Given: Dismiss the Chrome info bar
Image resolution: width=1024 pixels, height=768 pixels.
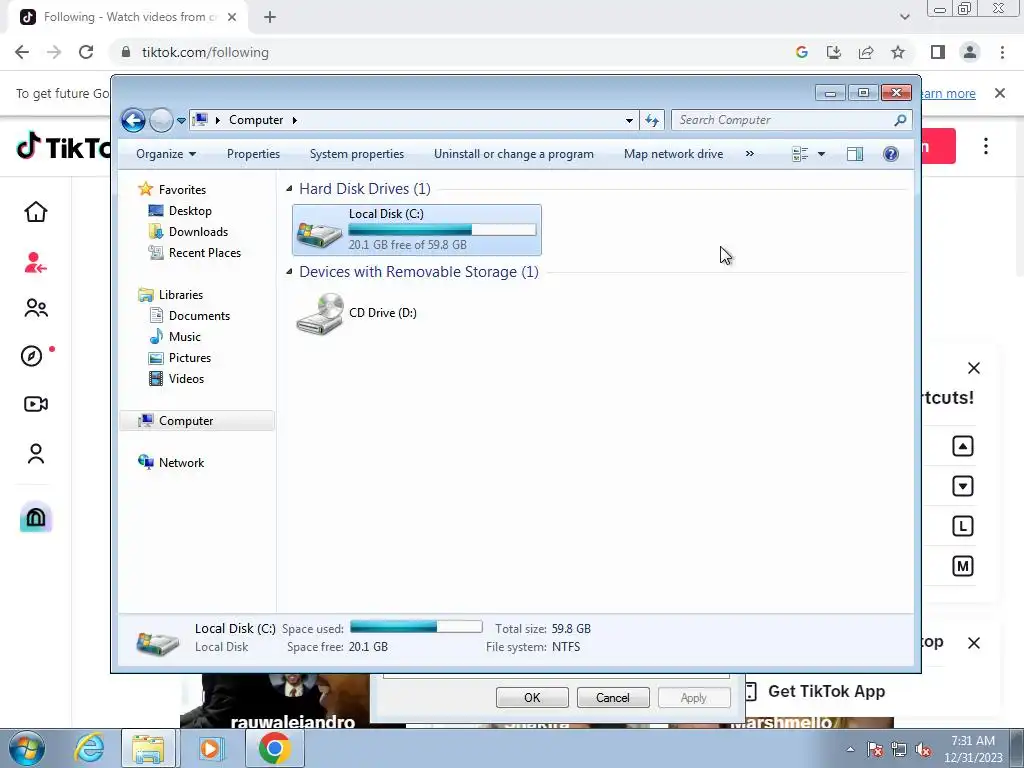Looking at the screenshot, I should click(1000, 93).
